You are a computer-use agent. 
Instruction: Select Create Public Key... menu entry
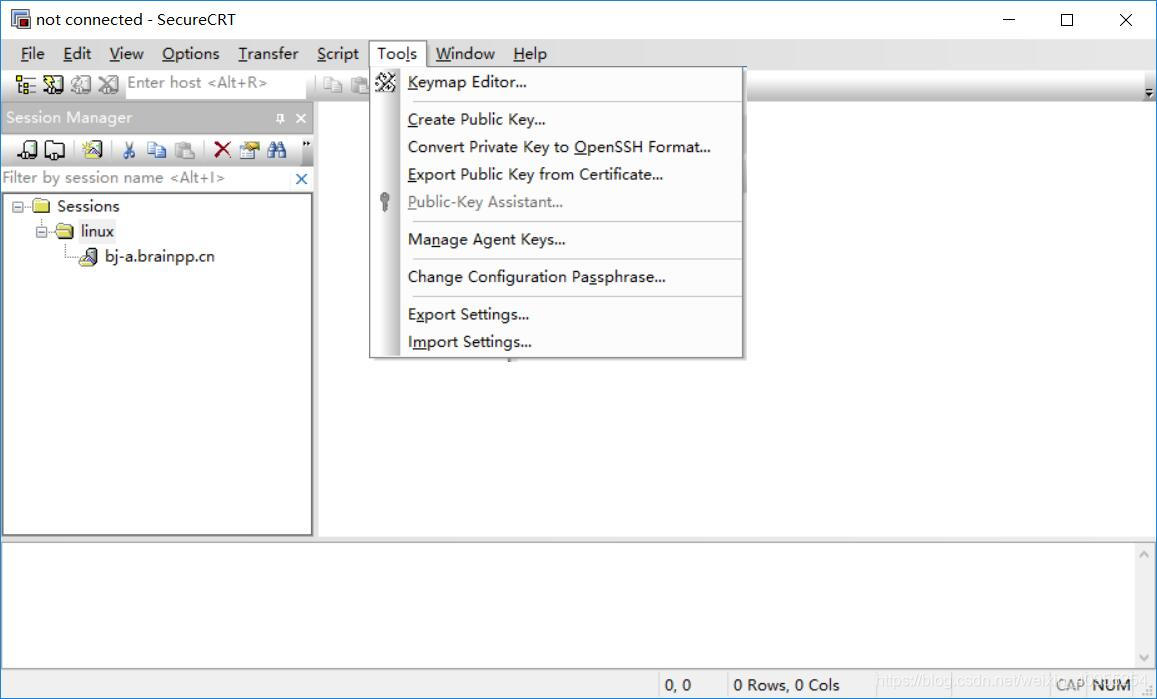tap(557, 120)
